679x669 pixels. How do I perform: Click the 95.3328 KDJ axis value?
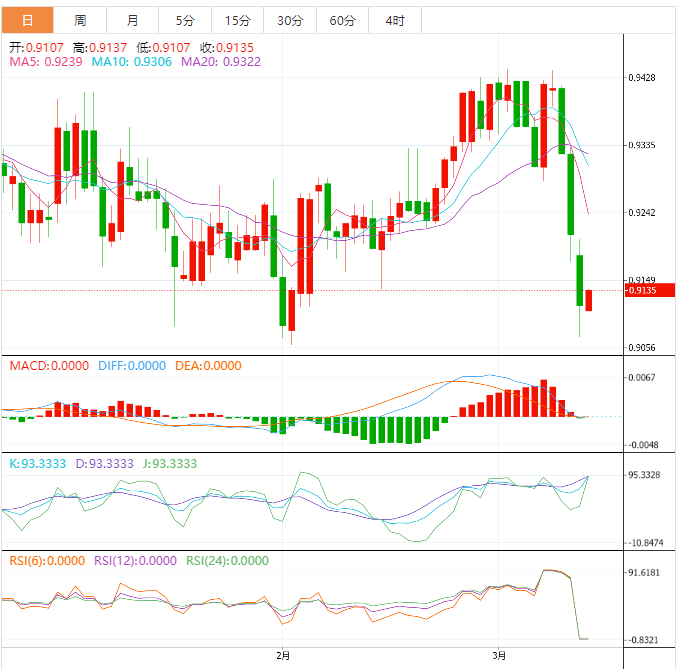tap(644, 475)
